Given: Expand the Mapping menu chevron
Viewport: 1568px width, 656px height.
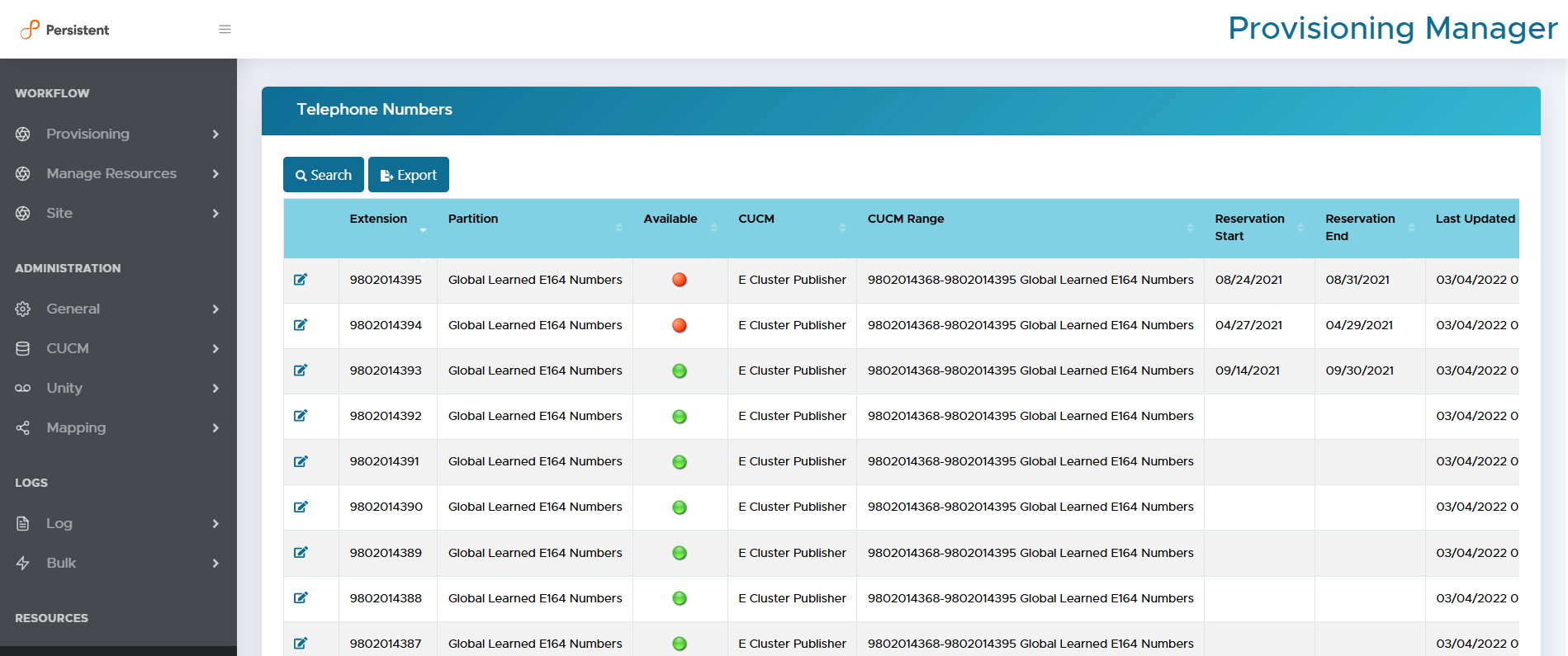Looking at the screenshot, I should [x=216, y=427].
